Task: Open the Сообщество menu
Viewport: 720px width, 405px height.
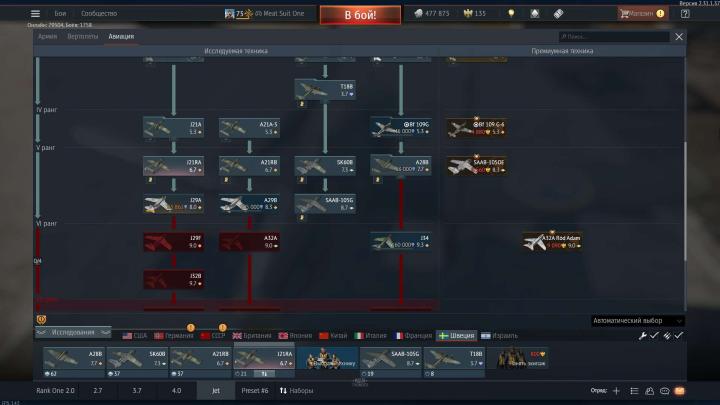Action: (x=99, y=14)
